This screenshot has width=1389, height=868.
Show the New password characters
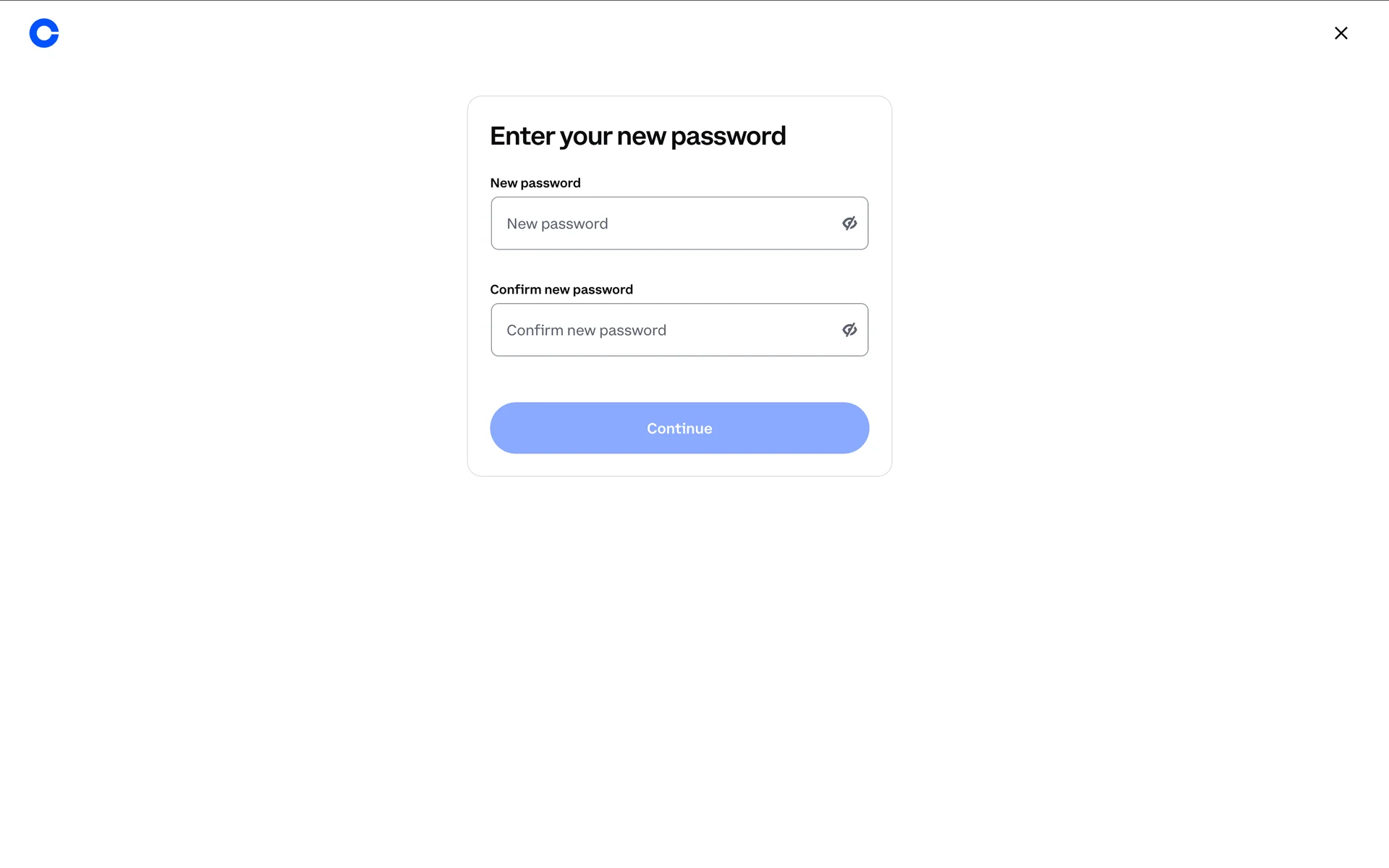point(849,224)
